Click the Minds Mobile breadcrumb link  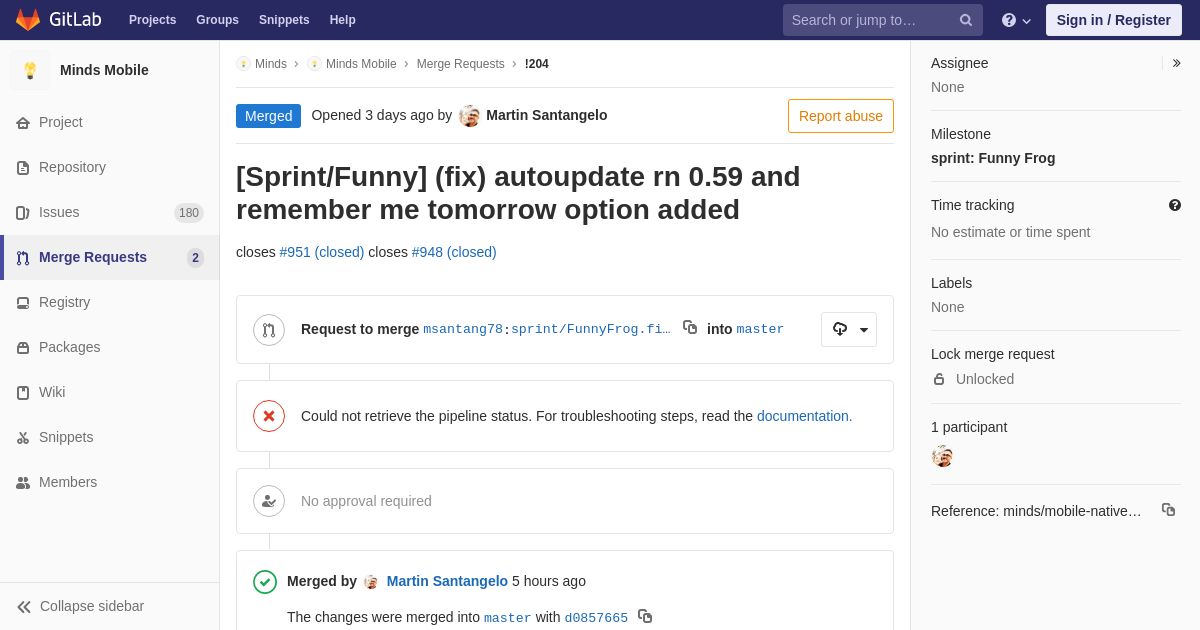click(361, 64)
